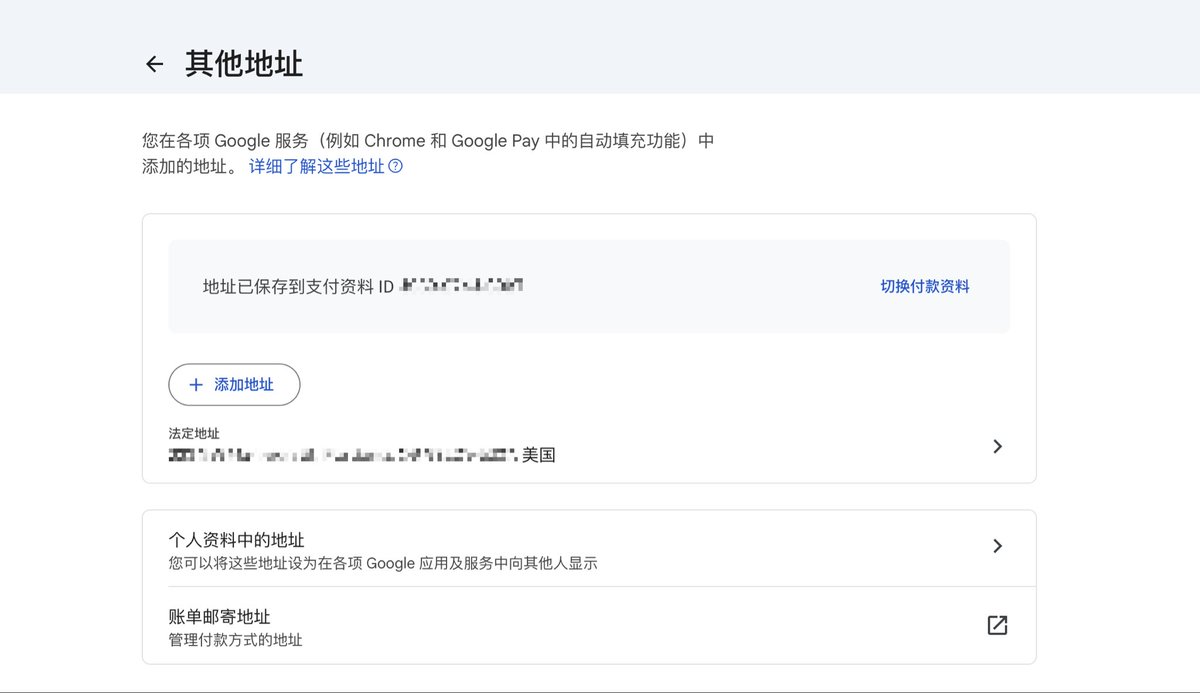Open the 详细了解这些地址 help link
The image size is (1200, 693).
tap(317, 167)
